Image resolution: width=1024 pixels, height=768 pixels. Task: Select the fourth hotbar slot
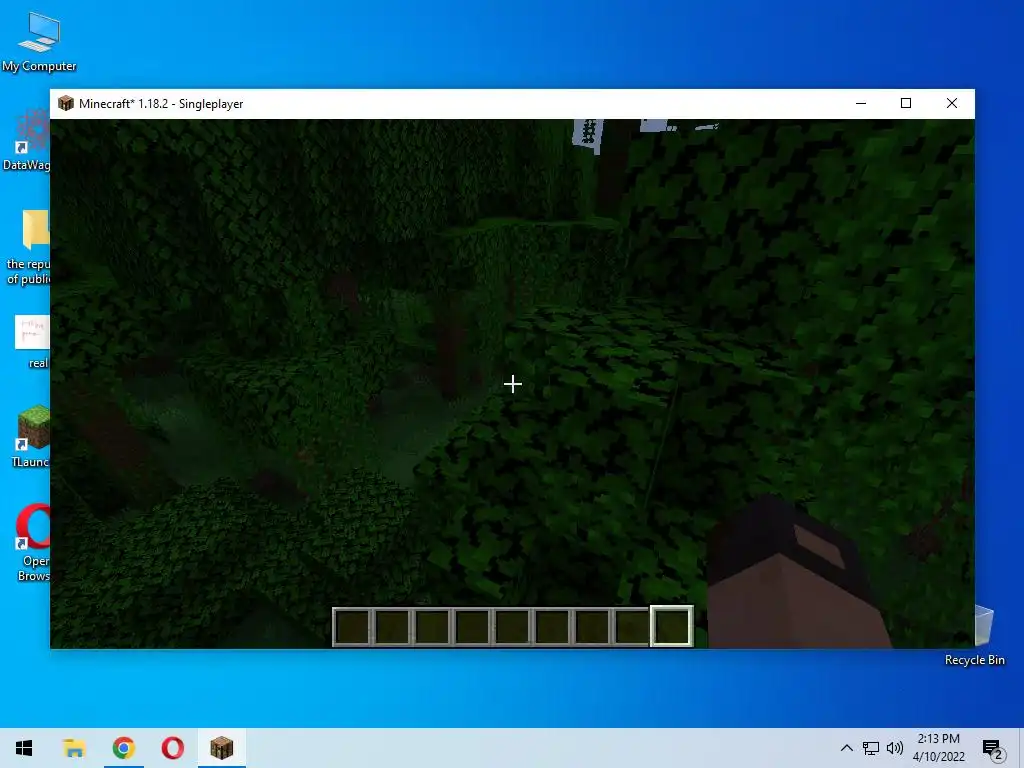click(472, 626)
